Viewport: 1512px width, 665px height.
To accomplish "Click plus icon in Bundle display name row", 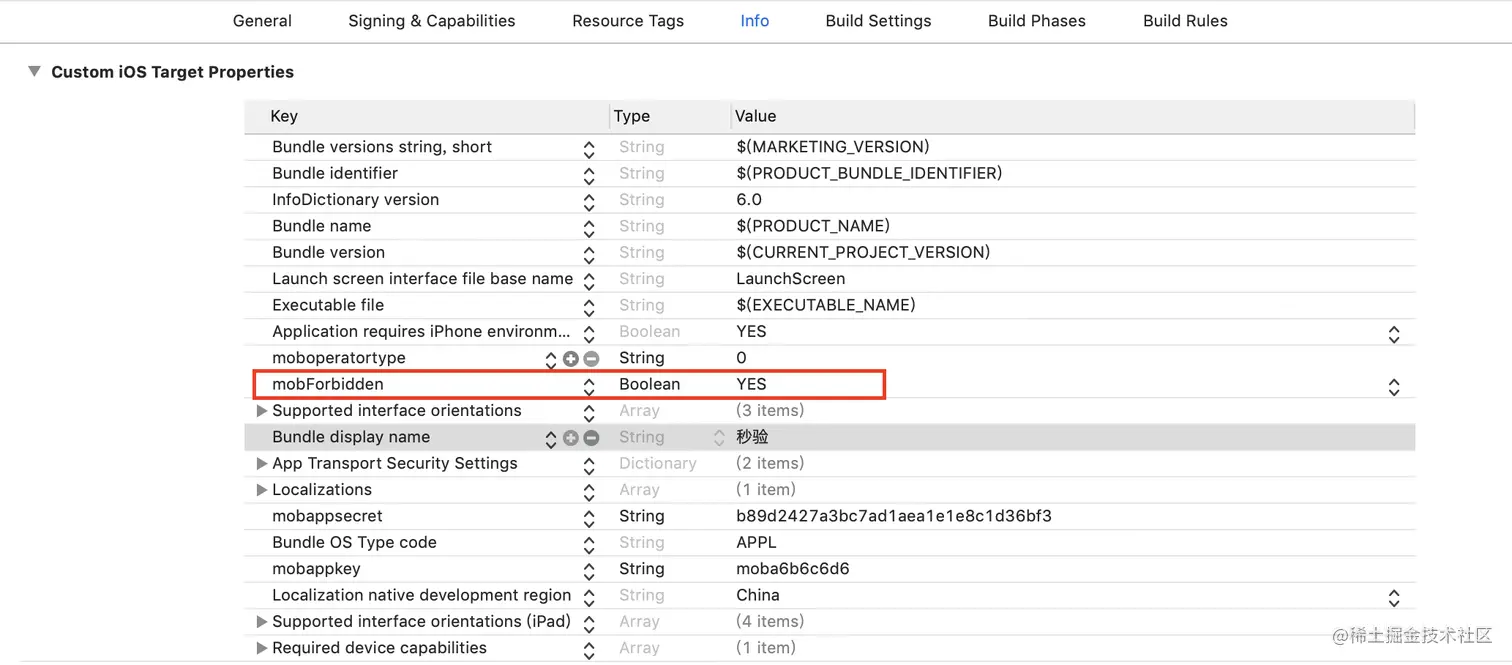I will click(x=571, y=437).
